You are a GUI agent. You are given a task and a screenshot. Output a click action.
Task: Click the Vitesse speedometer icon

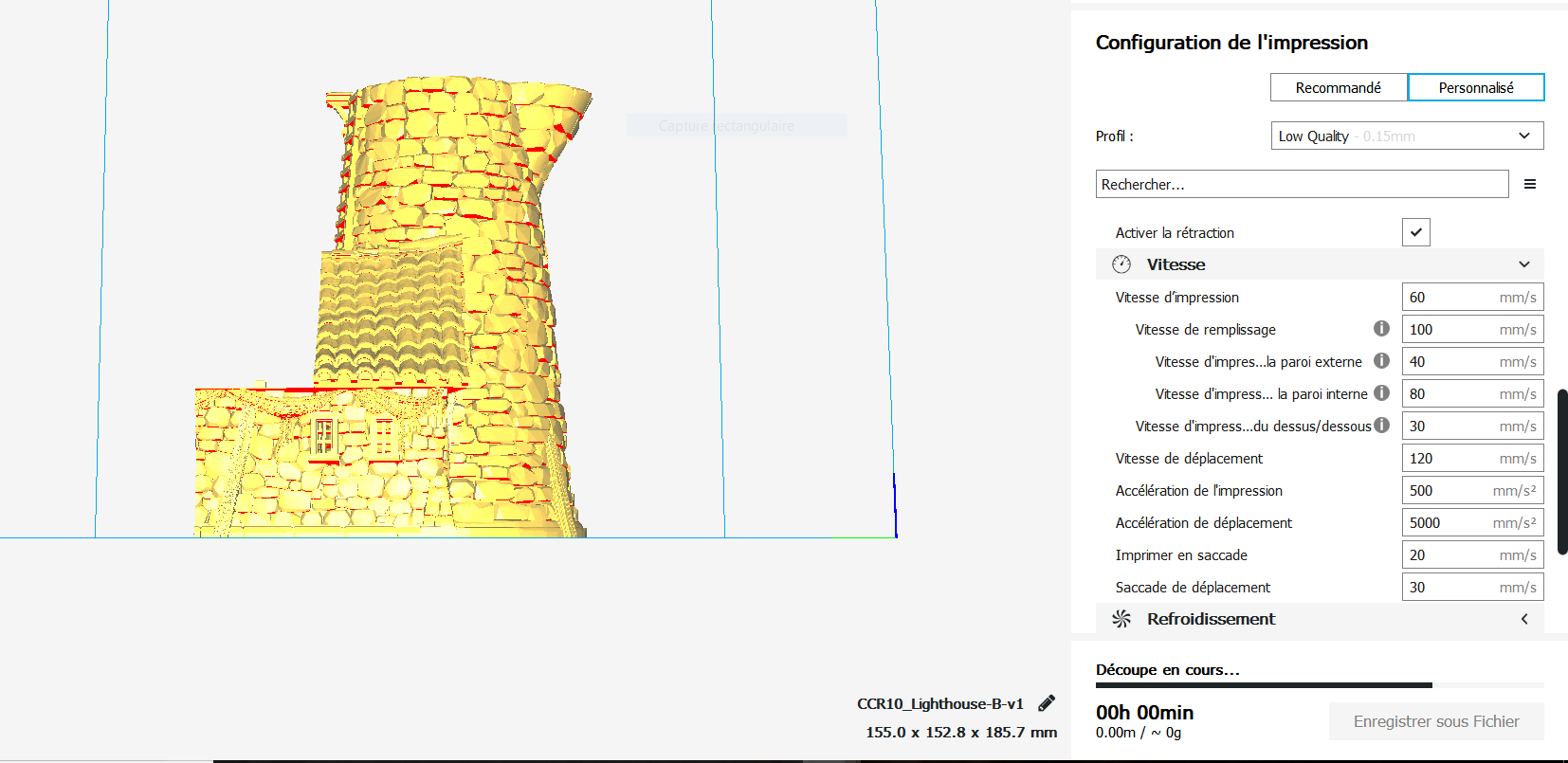pos(1121,264)
